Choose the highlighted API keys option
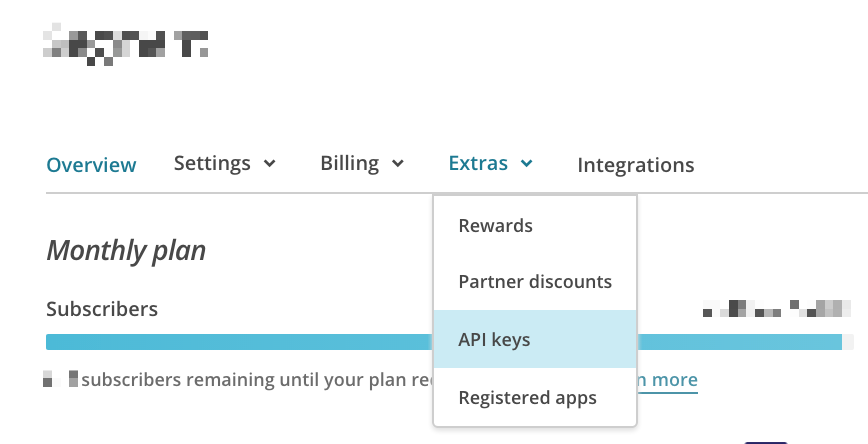 (494, 340)
